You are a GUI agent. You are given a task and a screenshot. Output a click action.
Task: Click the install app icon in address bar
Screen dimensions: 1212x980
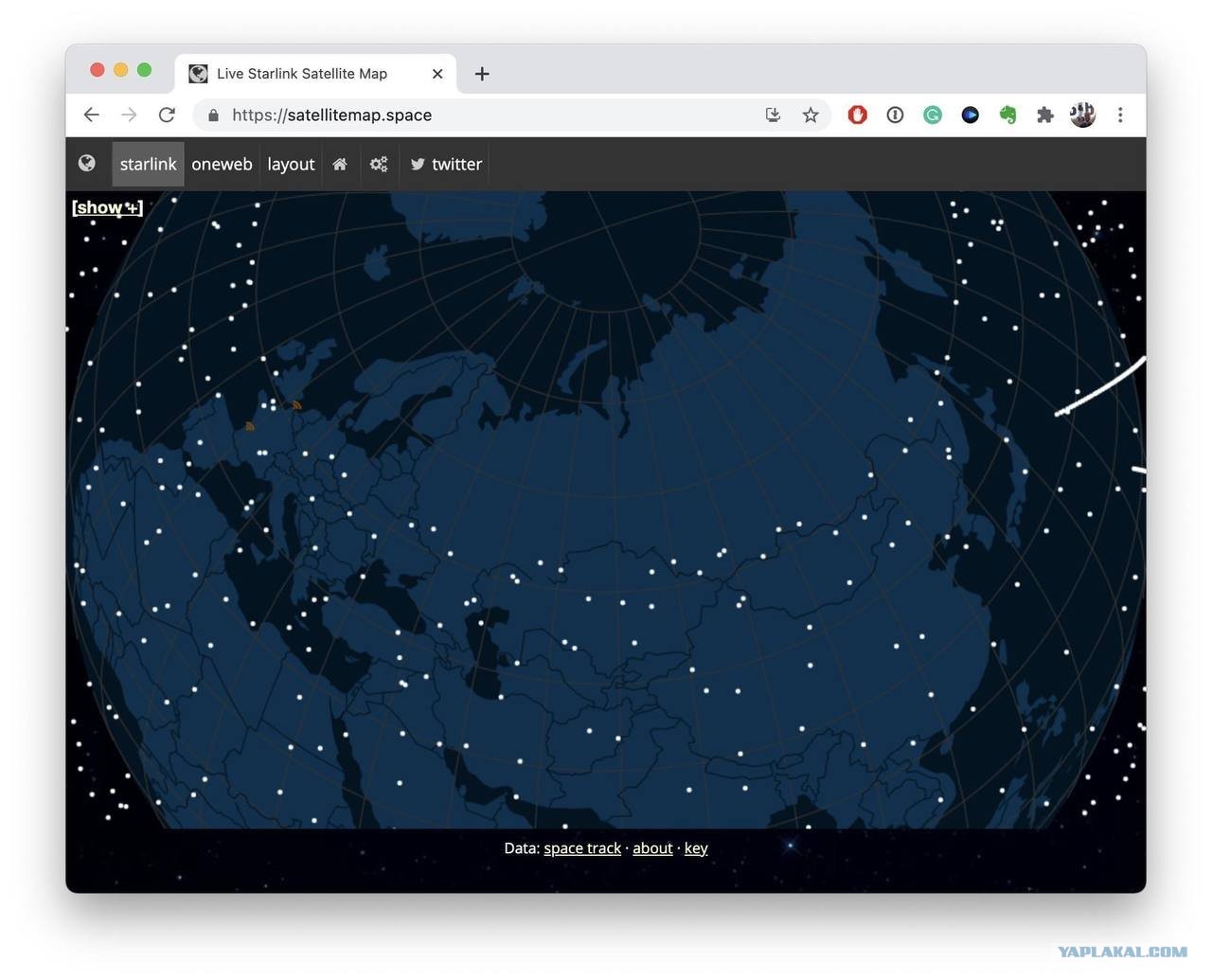773,115
